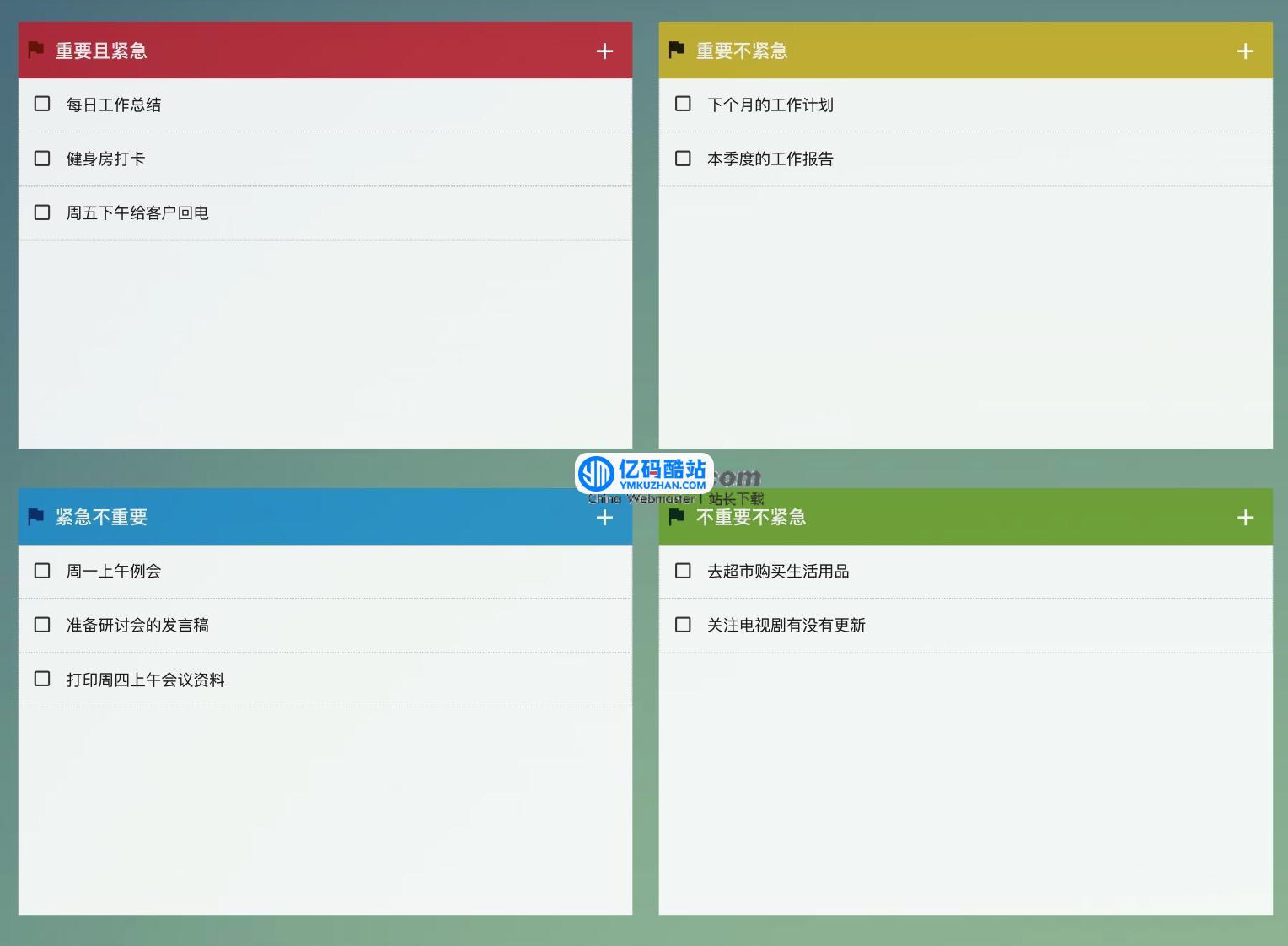Select the 不重要不紧急 header title
1288x946 pixels.
[751, 518]
